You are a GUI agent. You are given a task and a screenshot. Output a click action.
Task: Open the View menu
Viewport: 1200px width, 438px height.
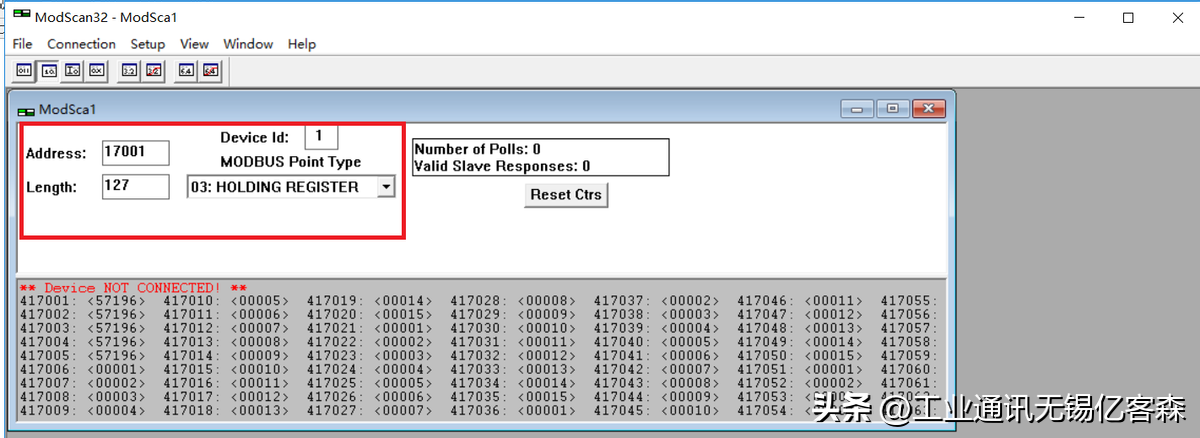(x=194, y=44)
